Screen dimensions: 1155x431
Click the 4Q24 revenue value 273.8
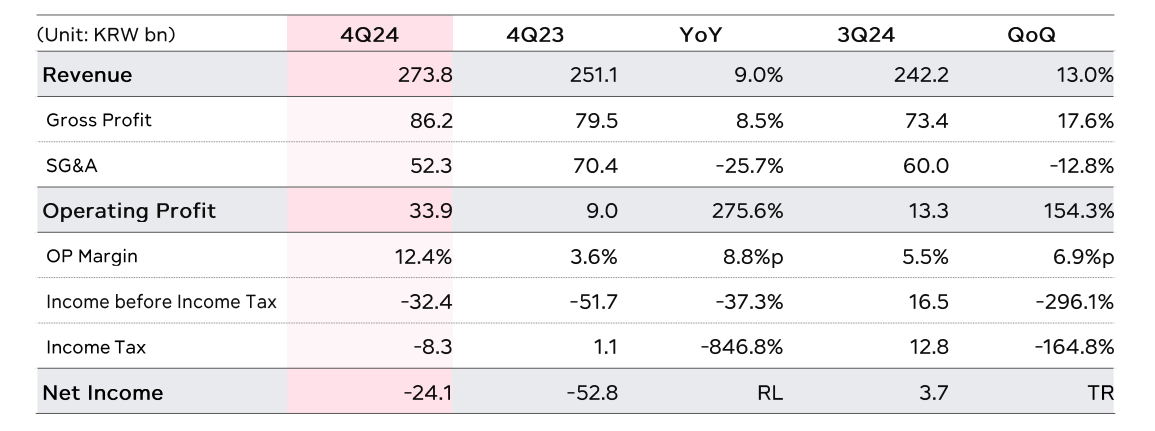427,75
